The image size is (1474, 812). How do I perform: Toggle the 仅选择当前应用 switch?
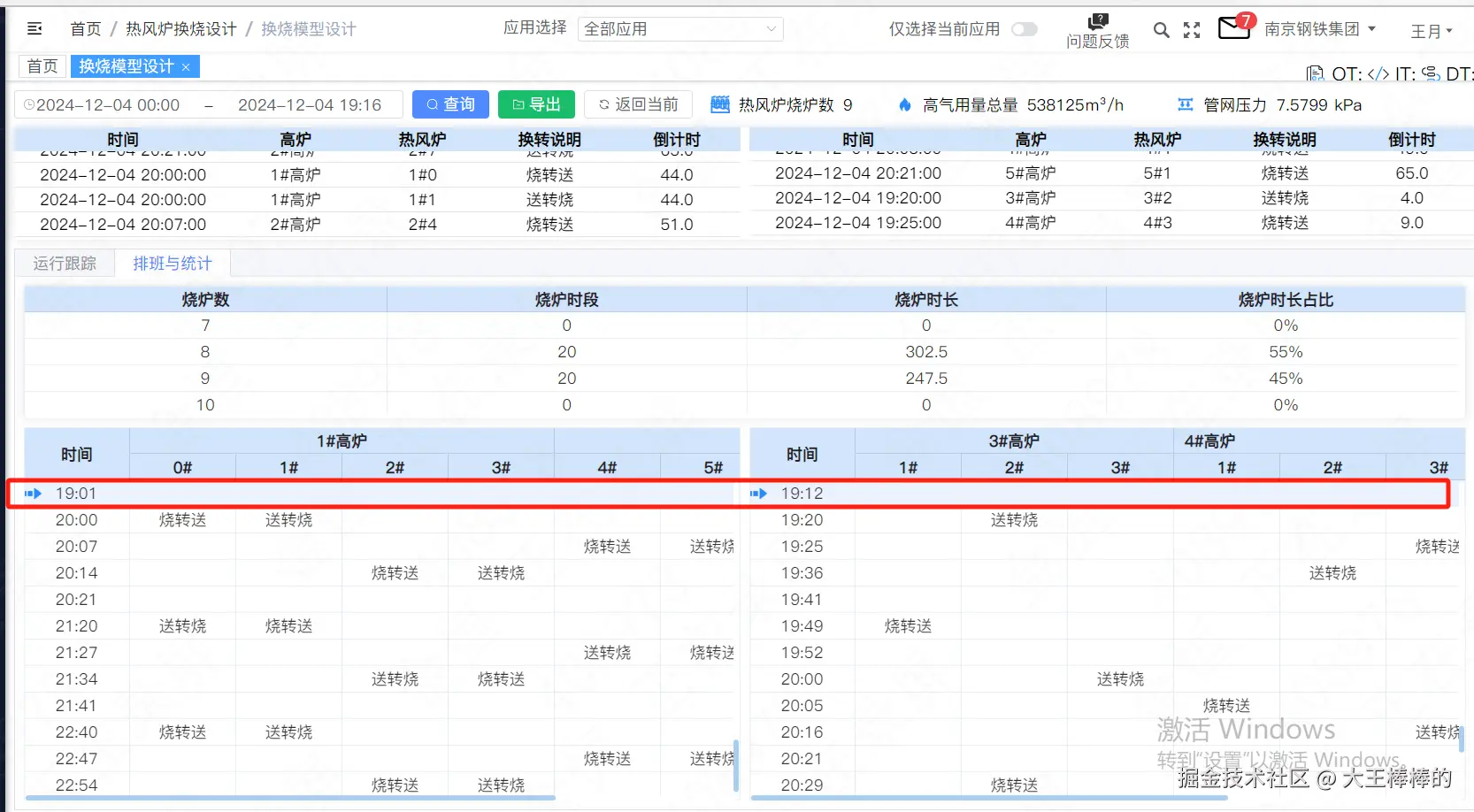1025,29
